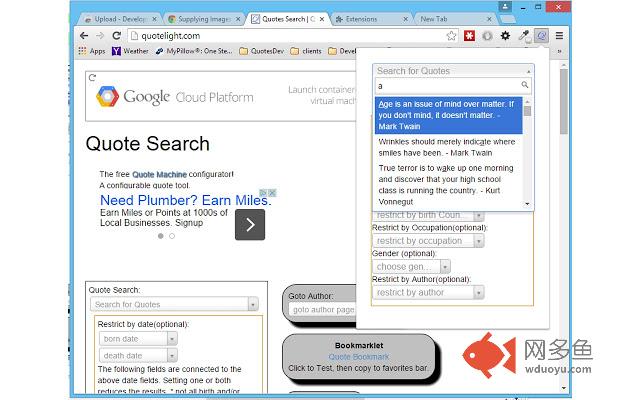The image size is (640, 400).
Task: Select the first ad carousel dot
Action: (x=161, y=236)
